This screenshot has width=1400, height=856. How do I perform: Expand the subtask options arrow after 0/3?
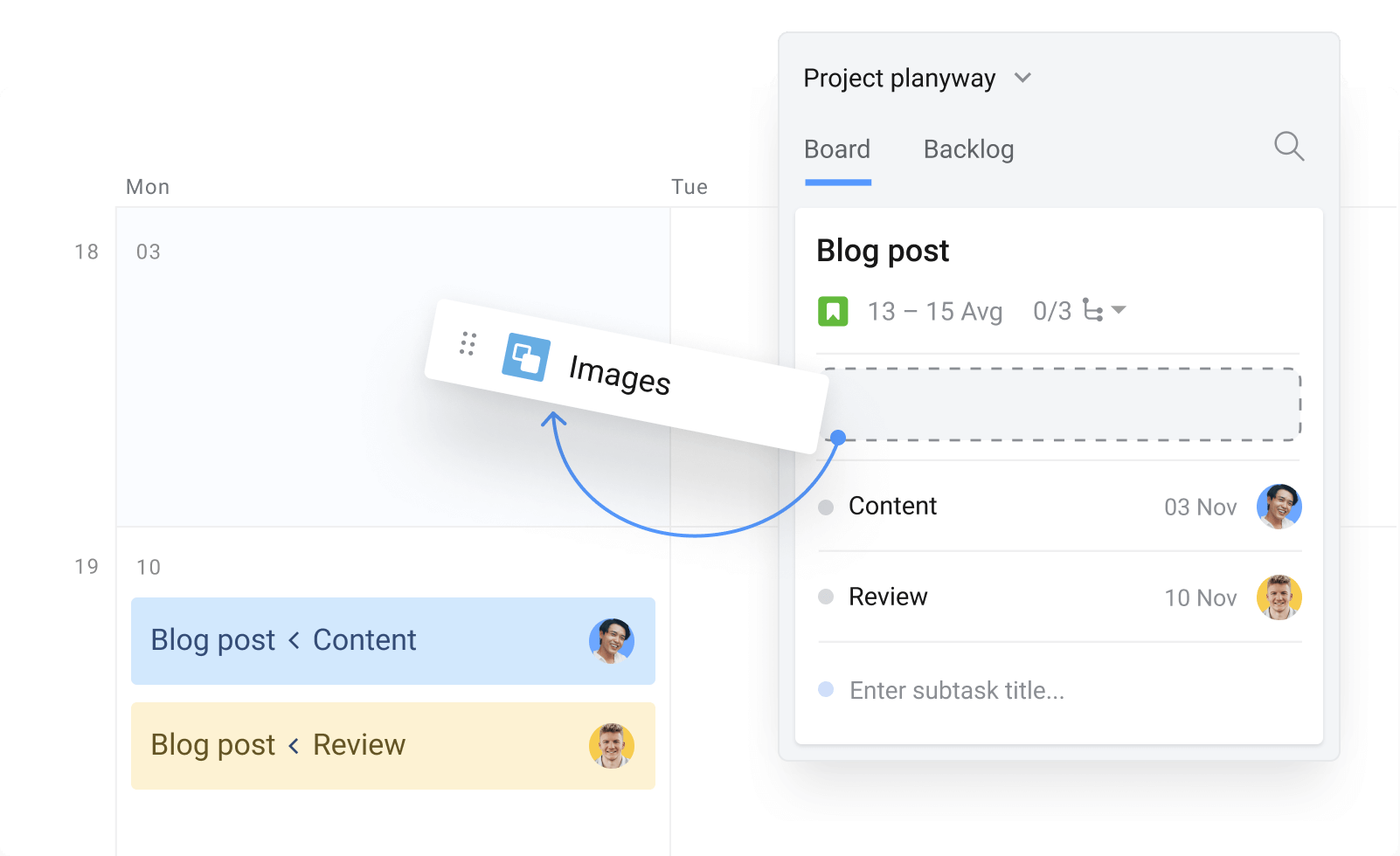pos(1120,311)
